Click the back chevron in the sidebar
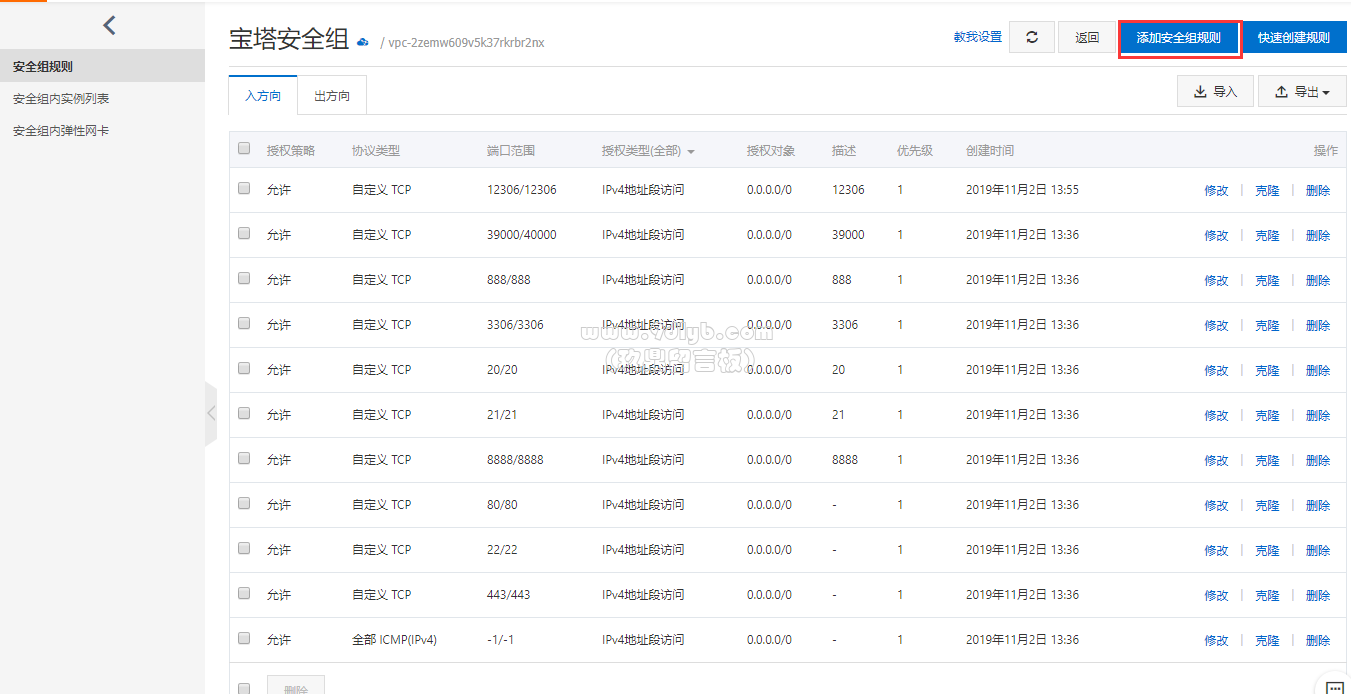The image size is (1351, 694). pyautogui.click(x=110, y=25)
